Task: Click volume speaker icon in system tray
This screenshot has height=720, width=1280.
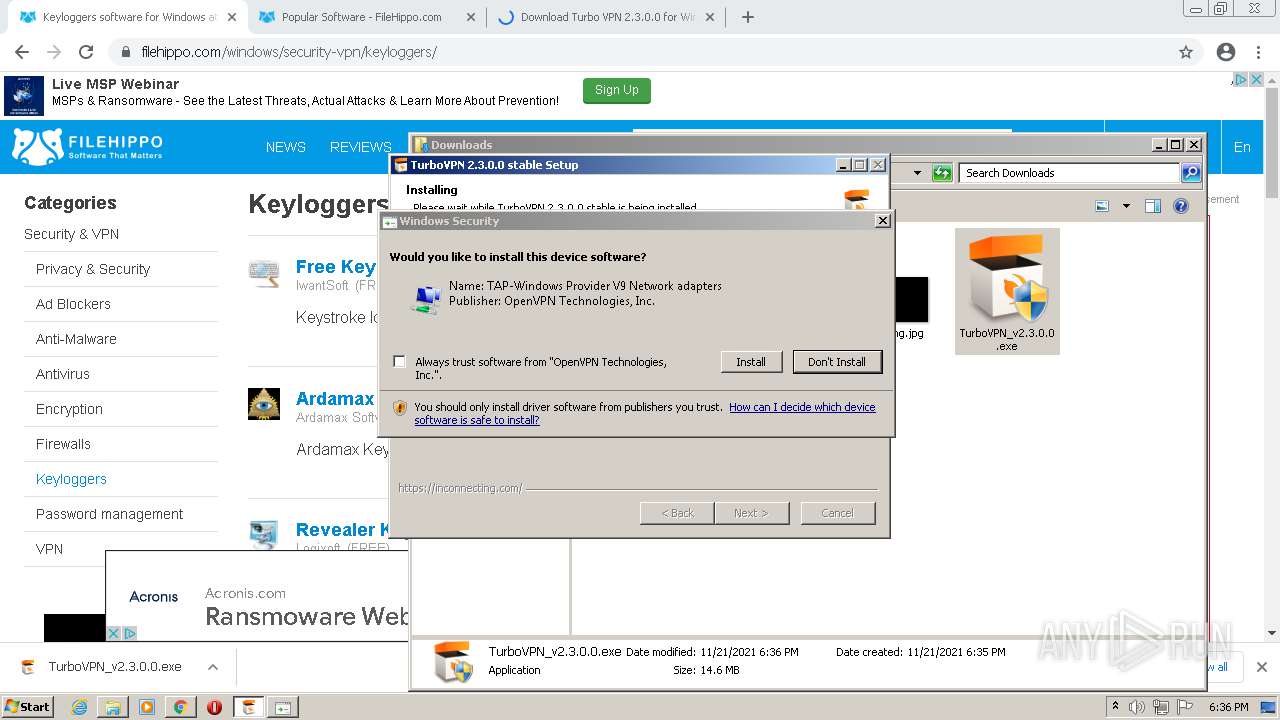Action: 1136,707
